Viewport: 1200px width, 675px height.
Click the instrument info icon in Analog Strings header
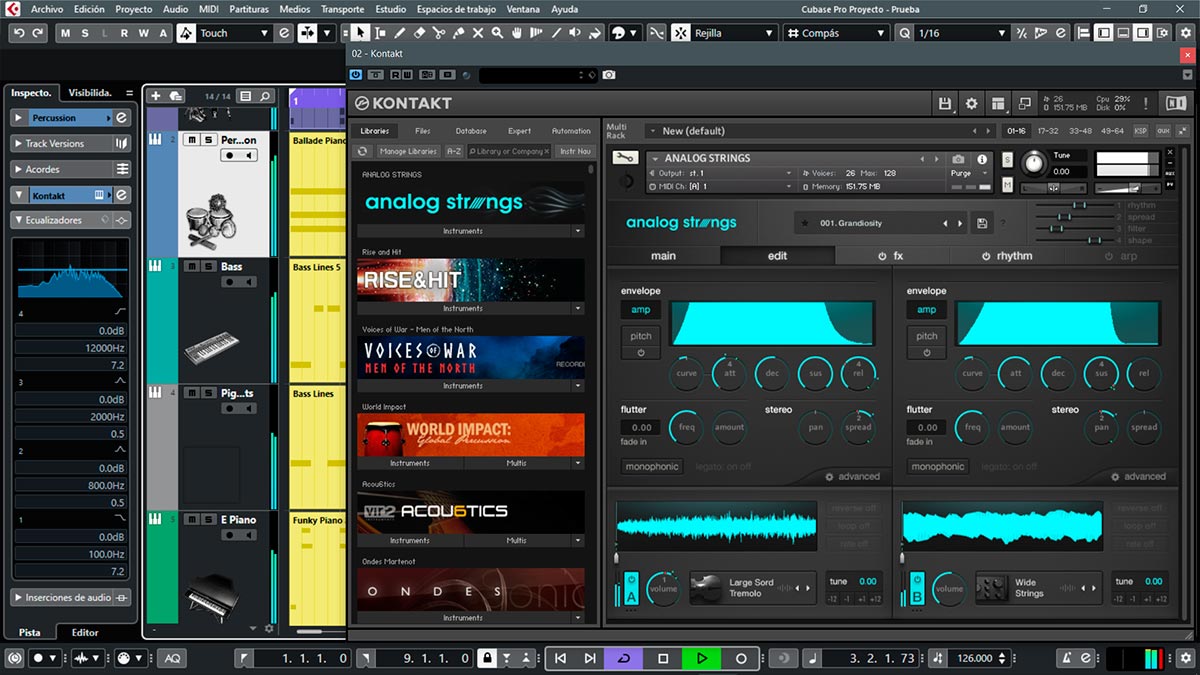[x=982, y=159]
